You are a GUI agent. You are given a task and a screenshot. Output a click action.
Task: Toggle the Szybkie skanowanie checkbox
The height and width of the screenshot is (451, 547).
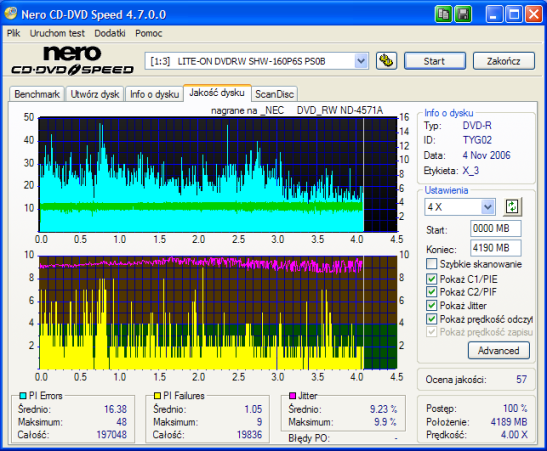click(x=432, y=264)
